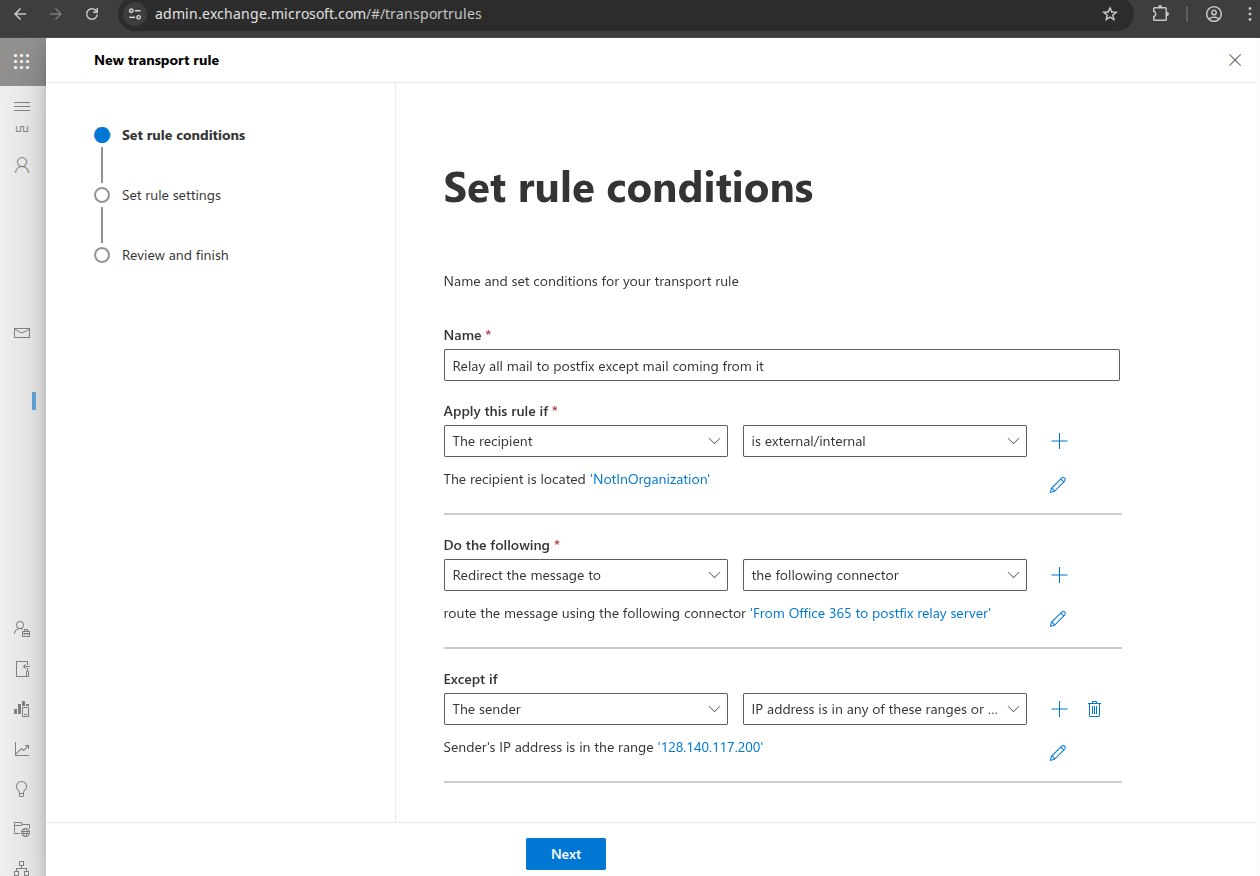The width and height of the screenshot is (1260, 876).
Task: Click 'Name and set conditions' description text
Action: point(591,281)
